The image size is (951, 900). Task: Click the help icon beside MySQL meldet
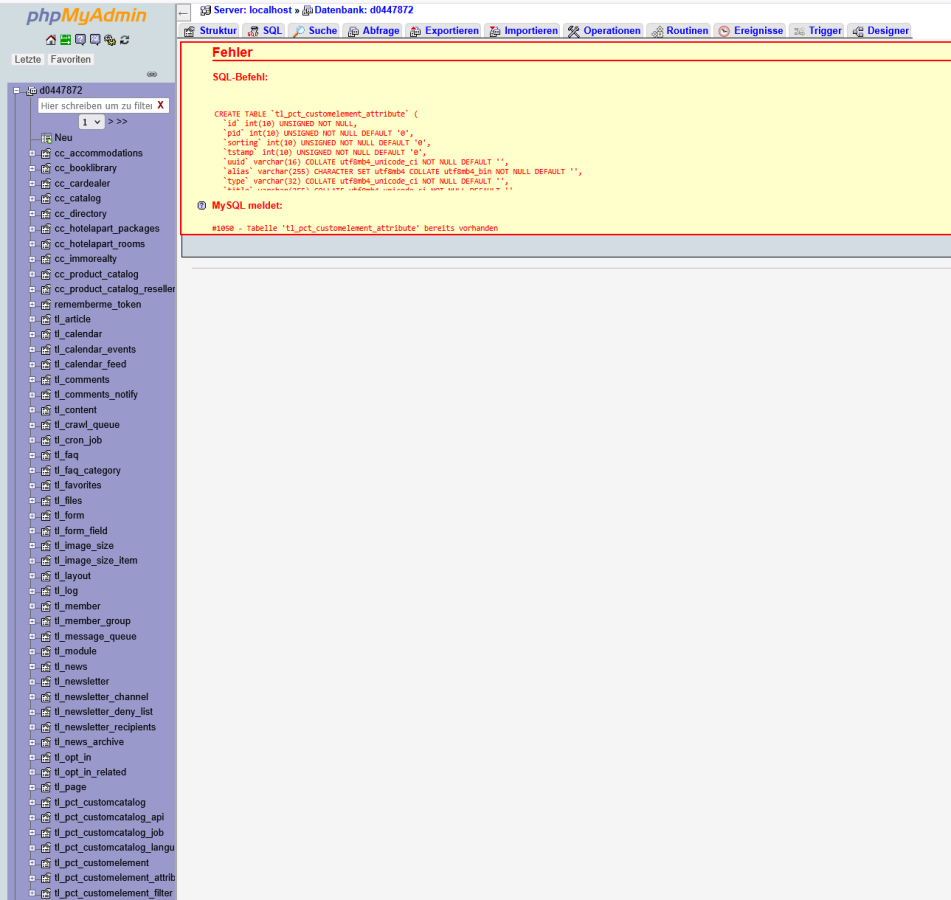[202, 205]
